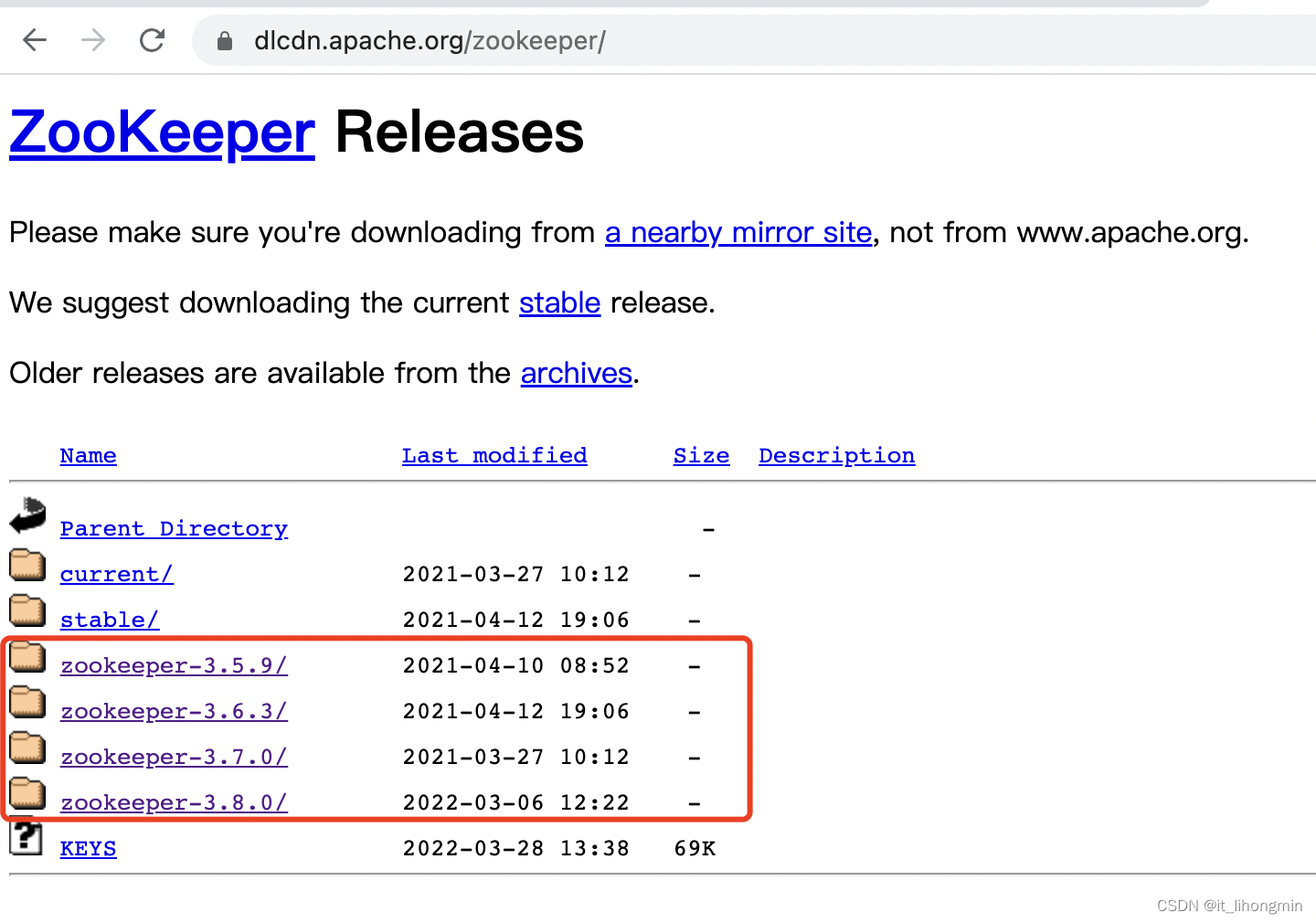Click the Parent Directory back-arrow icon
The image size is (1316, 923).
[27, 515]
